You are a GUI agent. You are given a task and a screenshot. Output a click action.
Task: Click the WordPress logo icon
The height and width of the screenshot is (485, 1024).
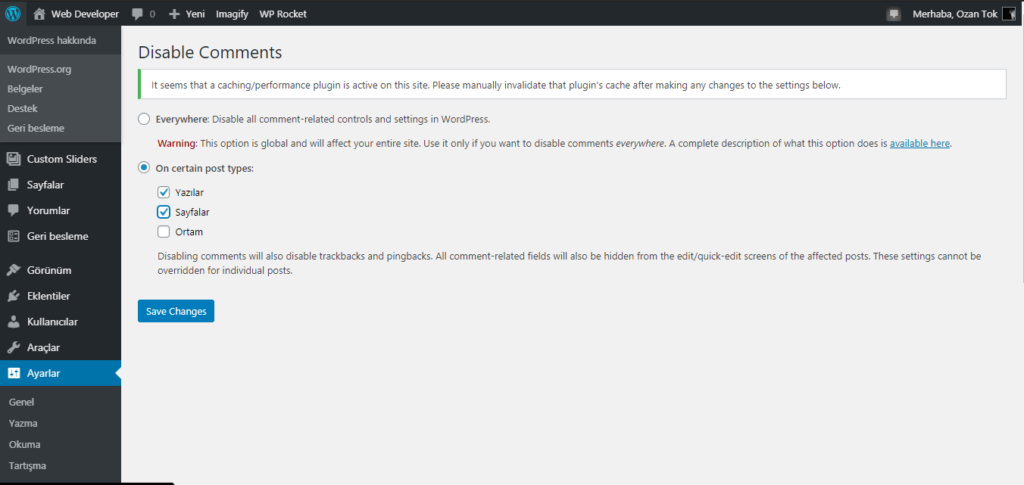pos(13,13)
